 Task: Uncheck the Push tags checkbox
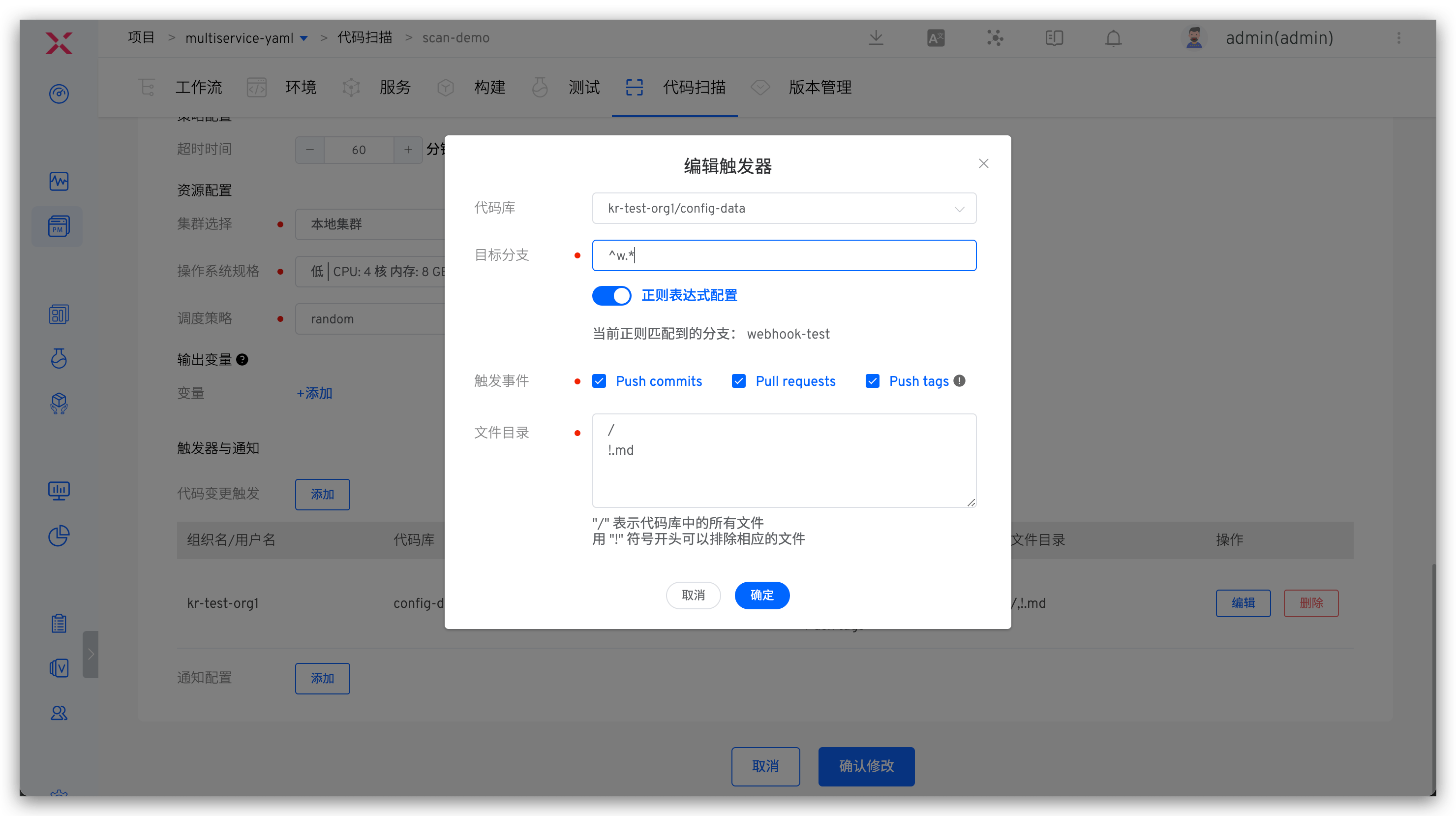tap(872, 381)
